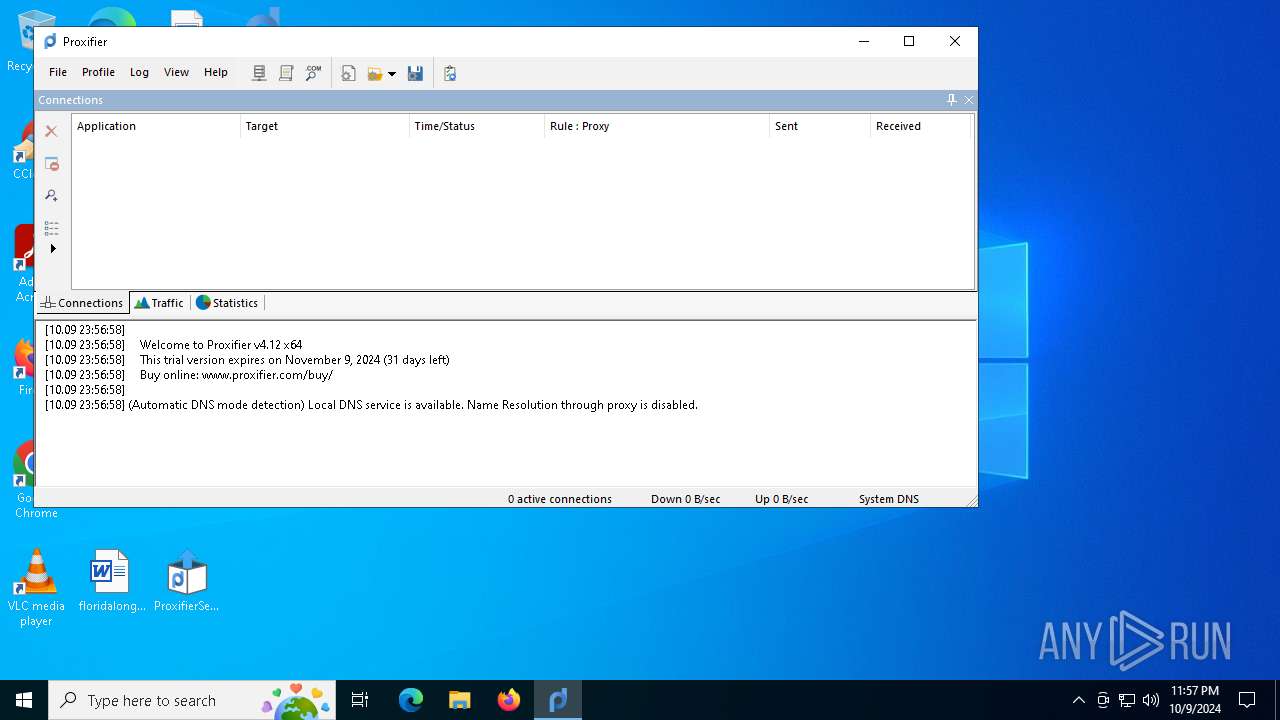Click the trial version expires log line

click(295, 360)
